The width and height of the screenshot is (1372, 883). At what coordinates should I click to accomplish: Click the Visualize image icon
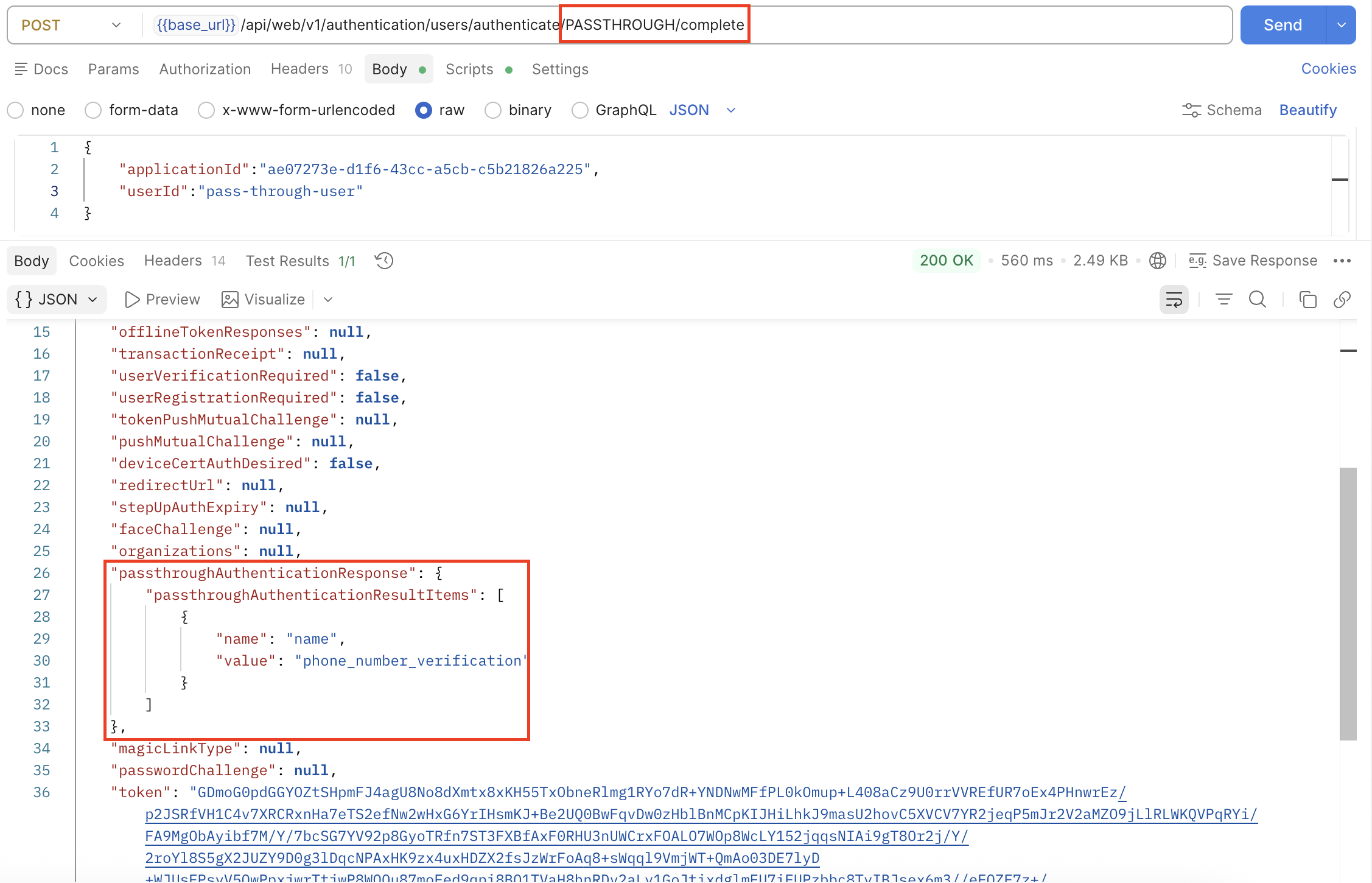[x=229, y=300]
